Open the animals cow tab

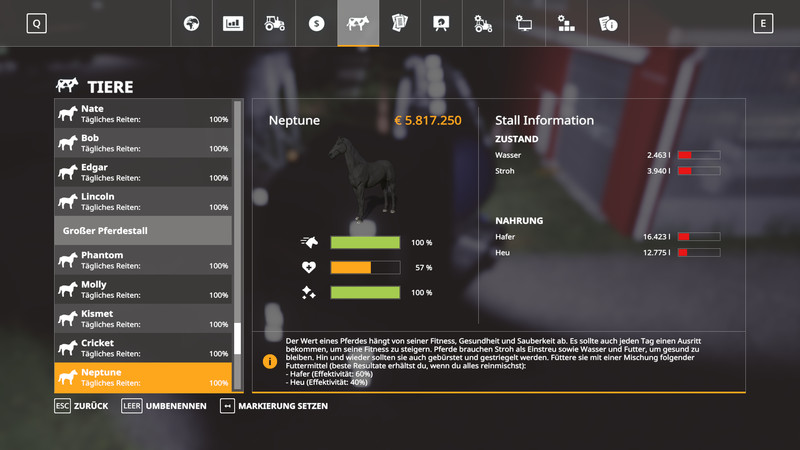coord(358,23)
